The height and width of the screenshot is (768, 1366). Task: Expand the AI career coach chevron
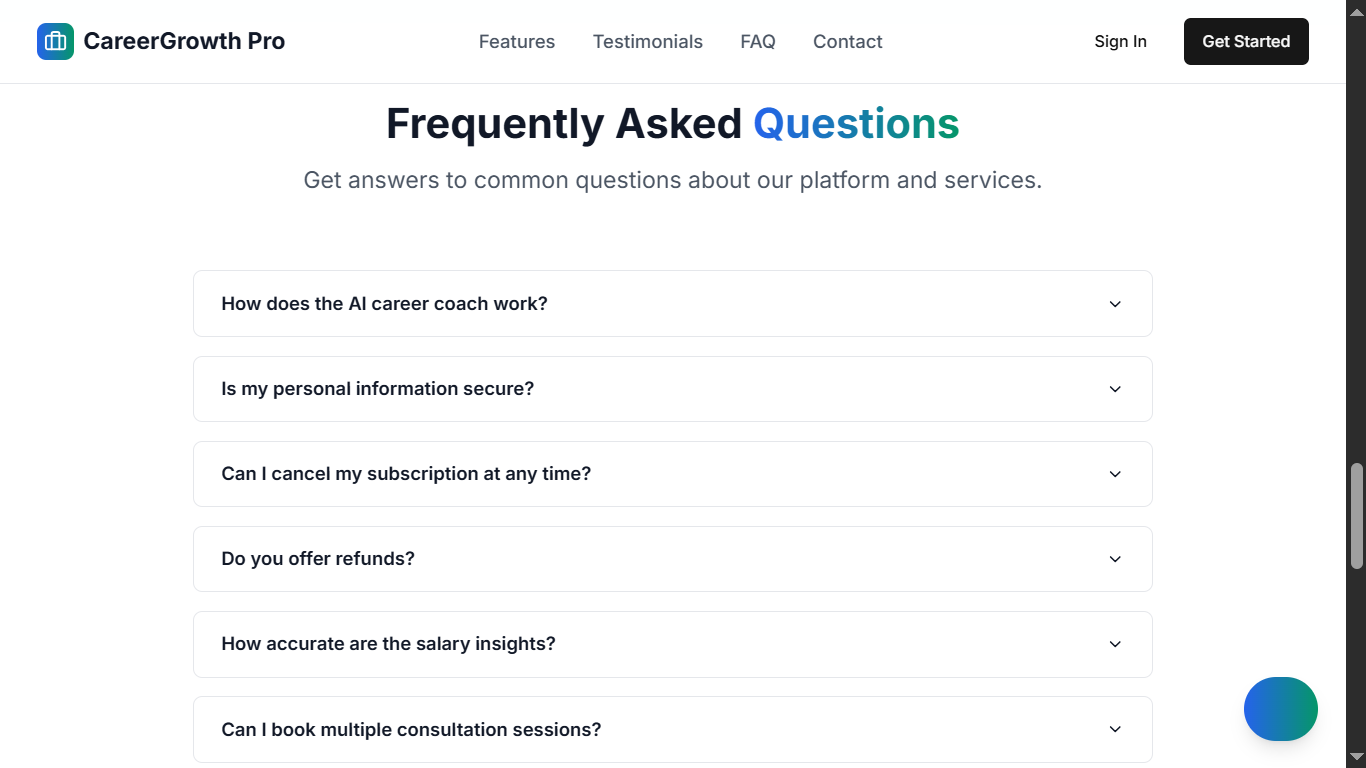[1115, 304]
